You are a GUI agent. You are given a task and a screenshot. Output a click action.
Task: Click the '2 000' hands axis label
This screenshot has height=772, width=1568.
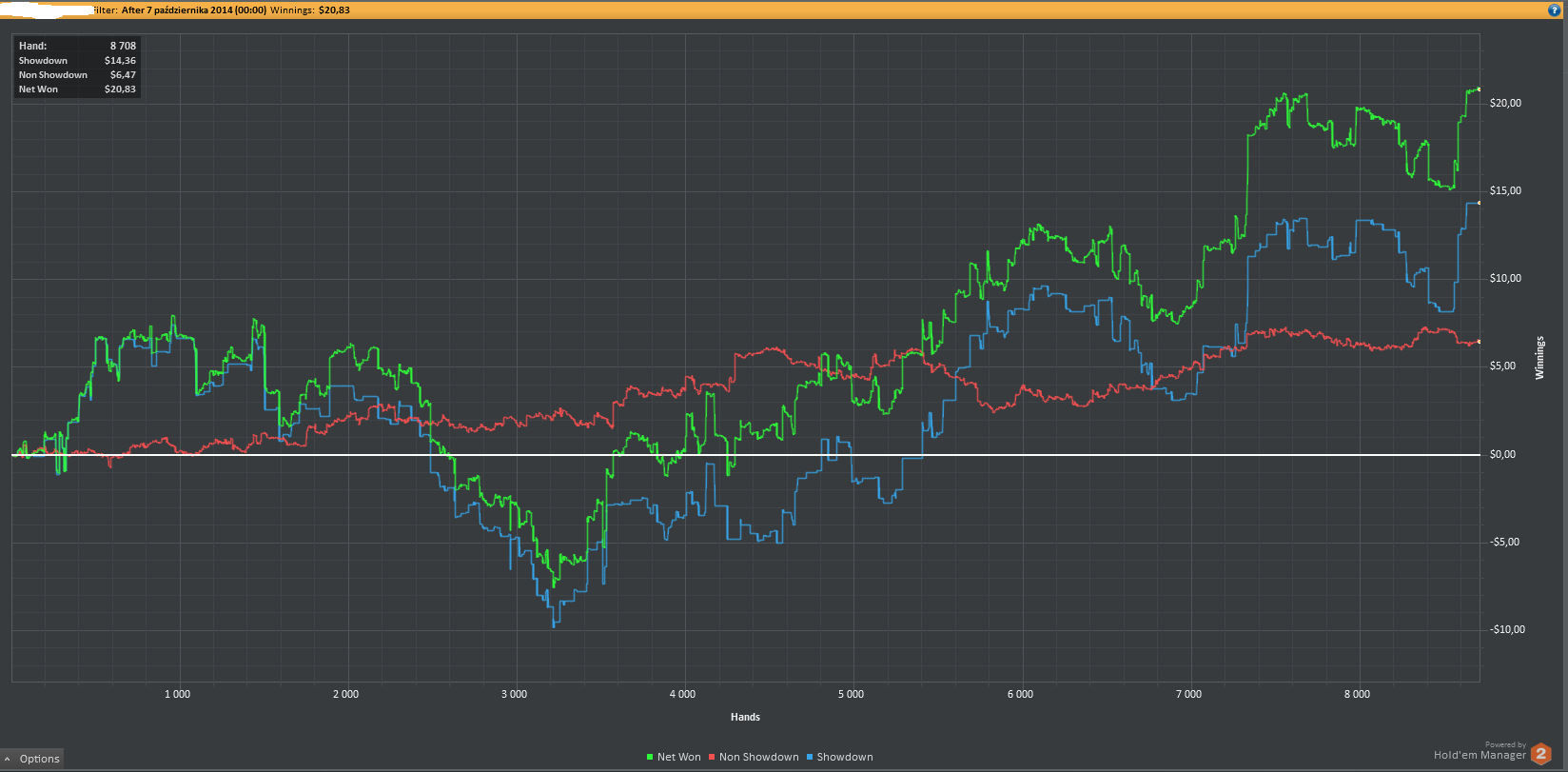tap(345, 694)
